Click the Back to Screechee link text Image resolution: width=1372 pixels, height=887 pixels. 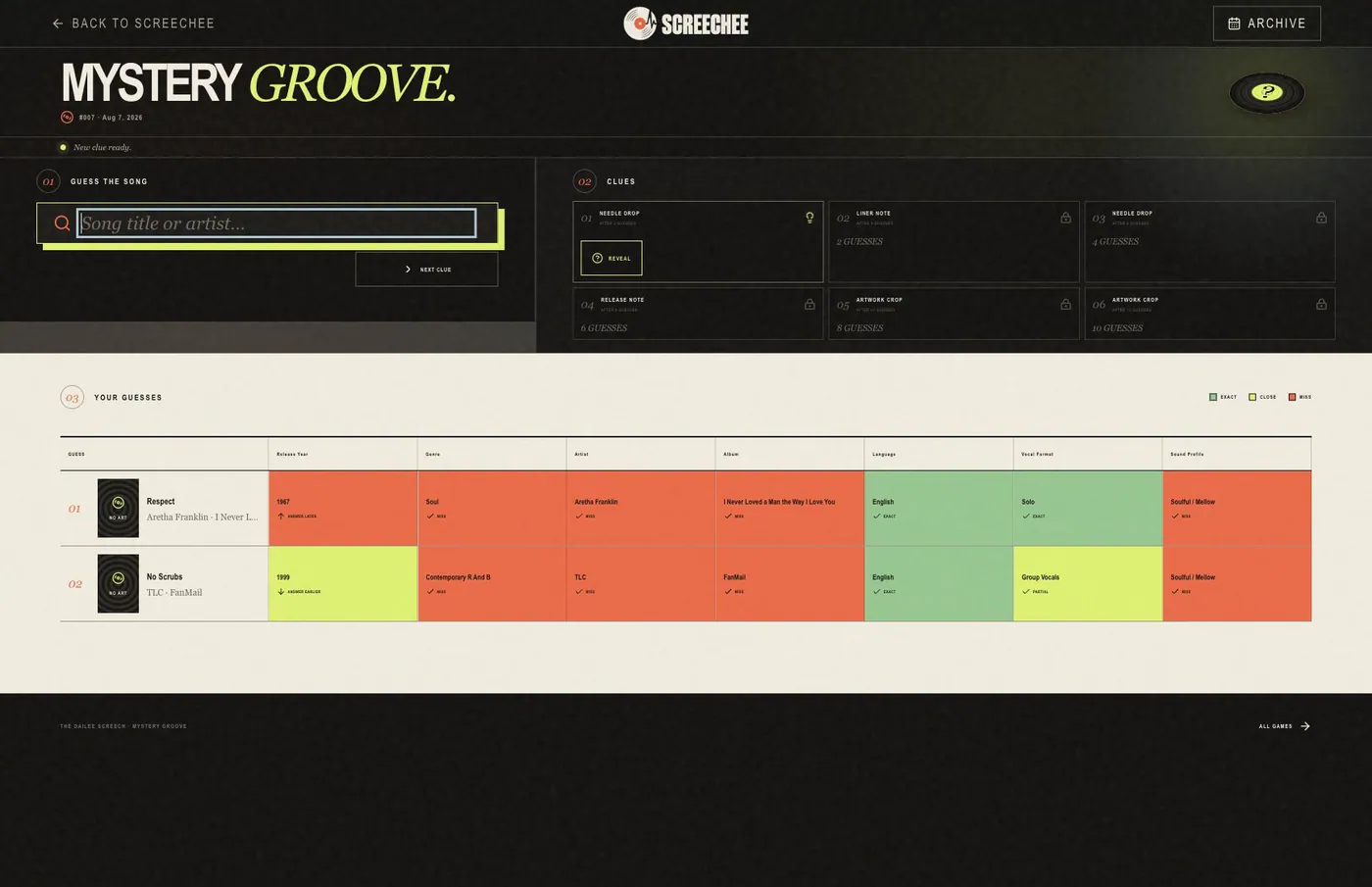tap(143, 24)
